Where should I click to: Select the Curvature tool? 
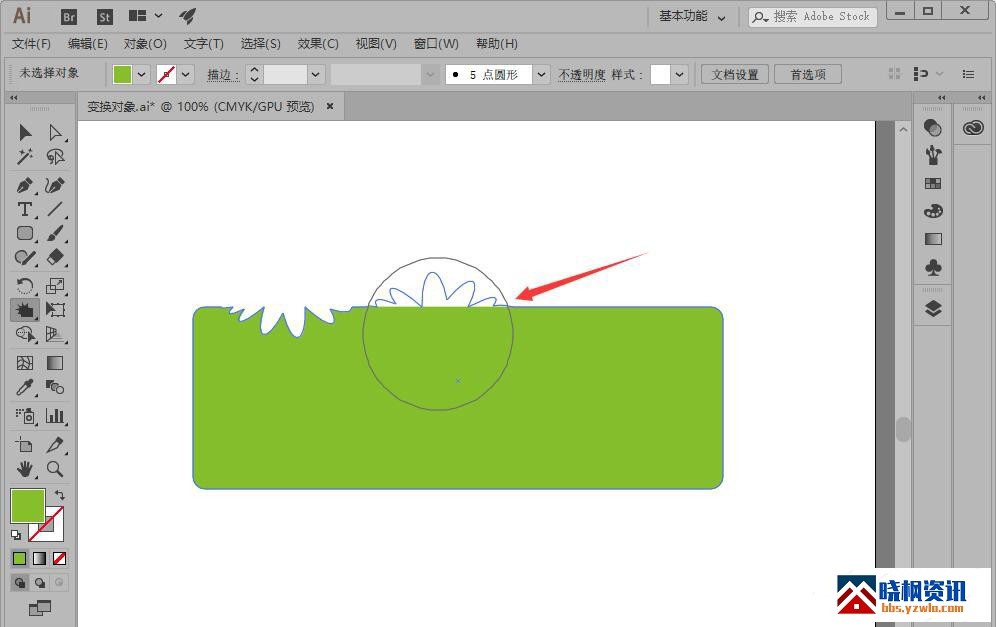pos(55,185)
